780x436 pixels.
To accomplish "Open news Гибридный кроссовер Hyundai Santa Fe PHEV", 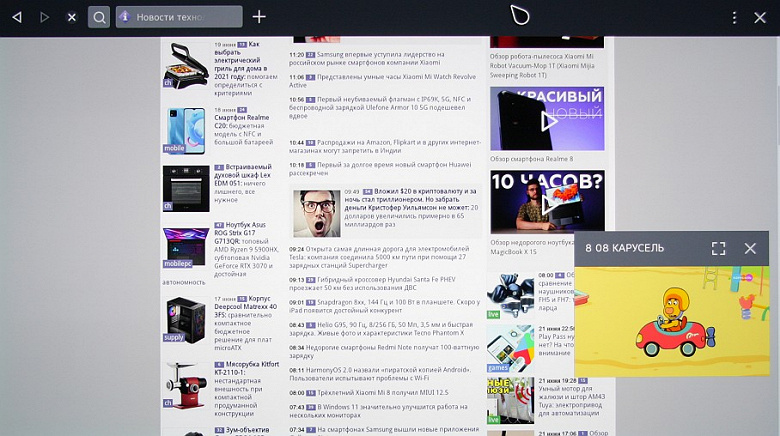I will pyautogui.click(x=372, y=283).
